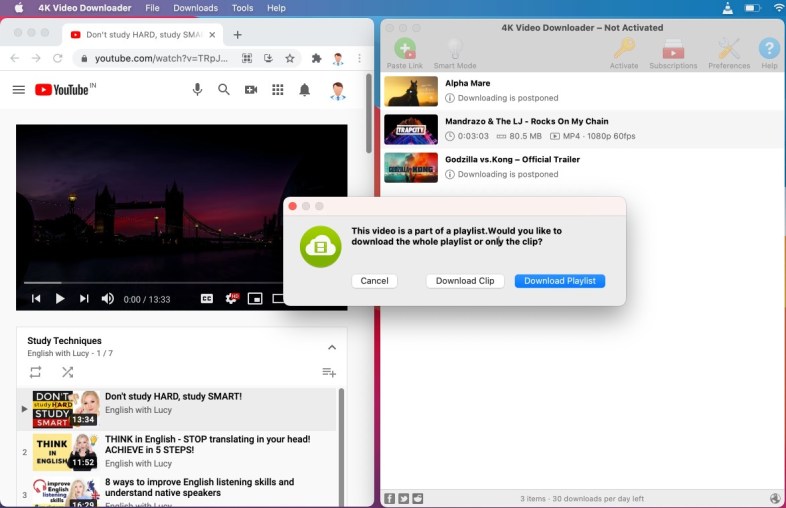Open Chrome extensions puzzle icon
Screen dimensions: 786x508
click(316, 58)
